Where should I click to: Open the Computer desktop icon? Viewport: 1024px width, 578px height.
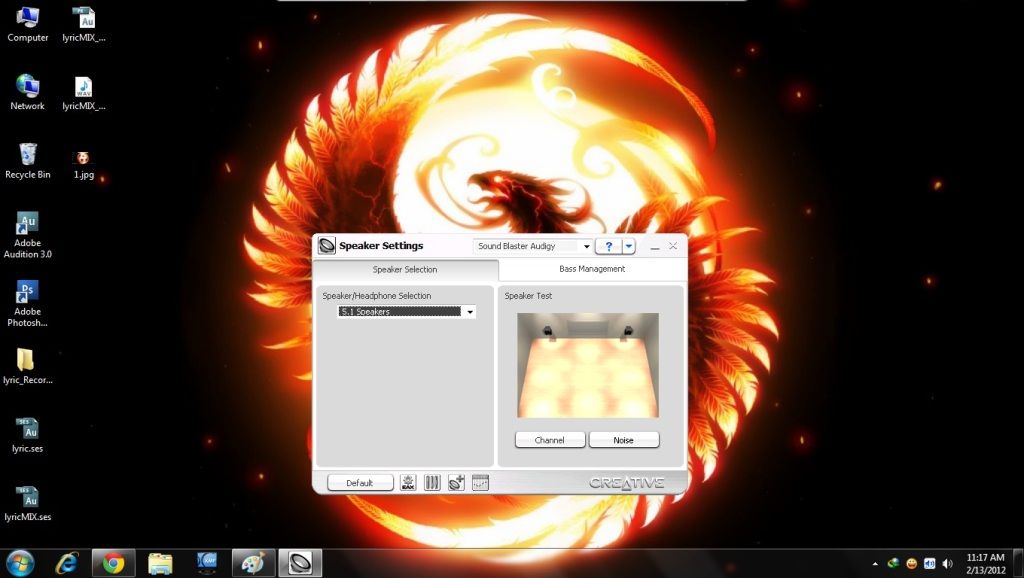[27, 25]
